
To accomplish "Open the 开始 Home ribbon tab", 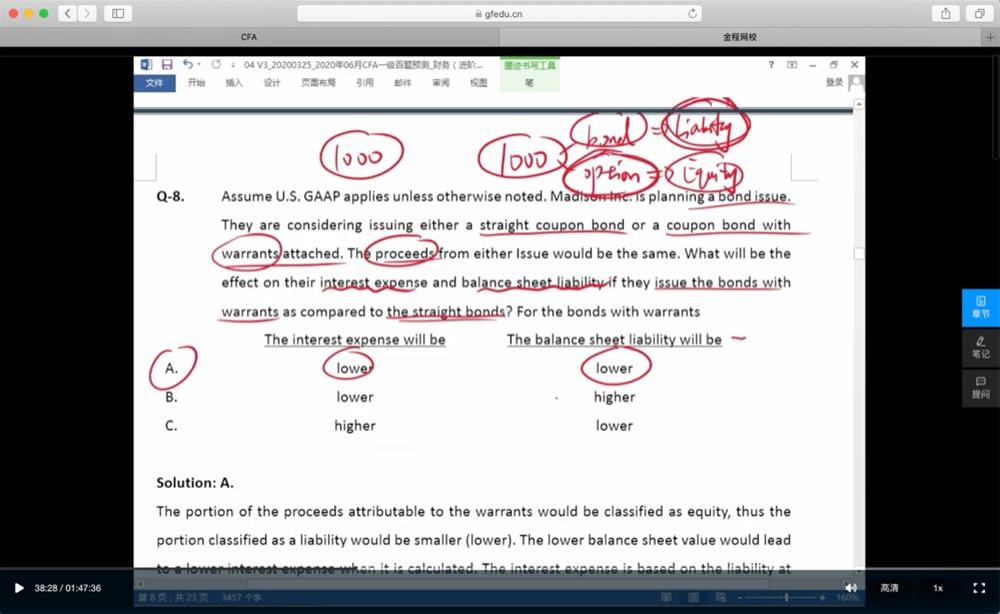I will click(x=196, y=83).
